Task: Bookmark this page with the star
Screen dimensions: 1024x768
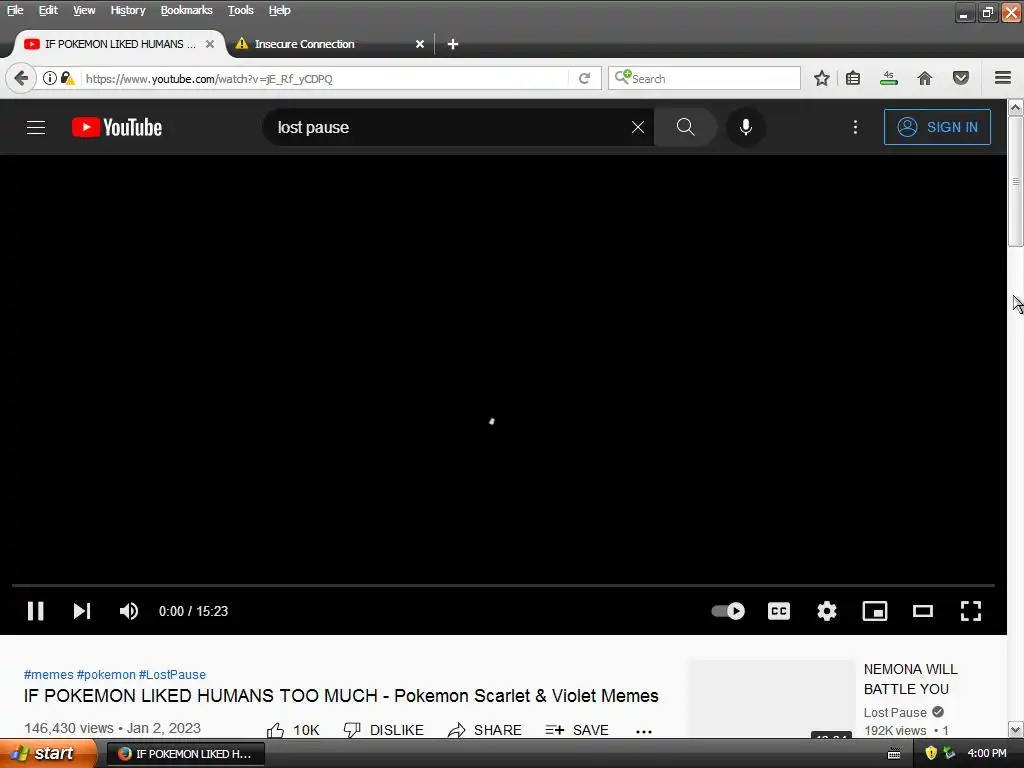Action: (822, 78)
